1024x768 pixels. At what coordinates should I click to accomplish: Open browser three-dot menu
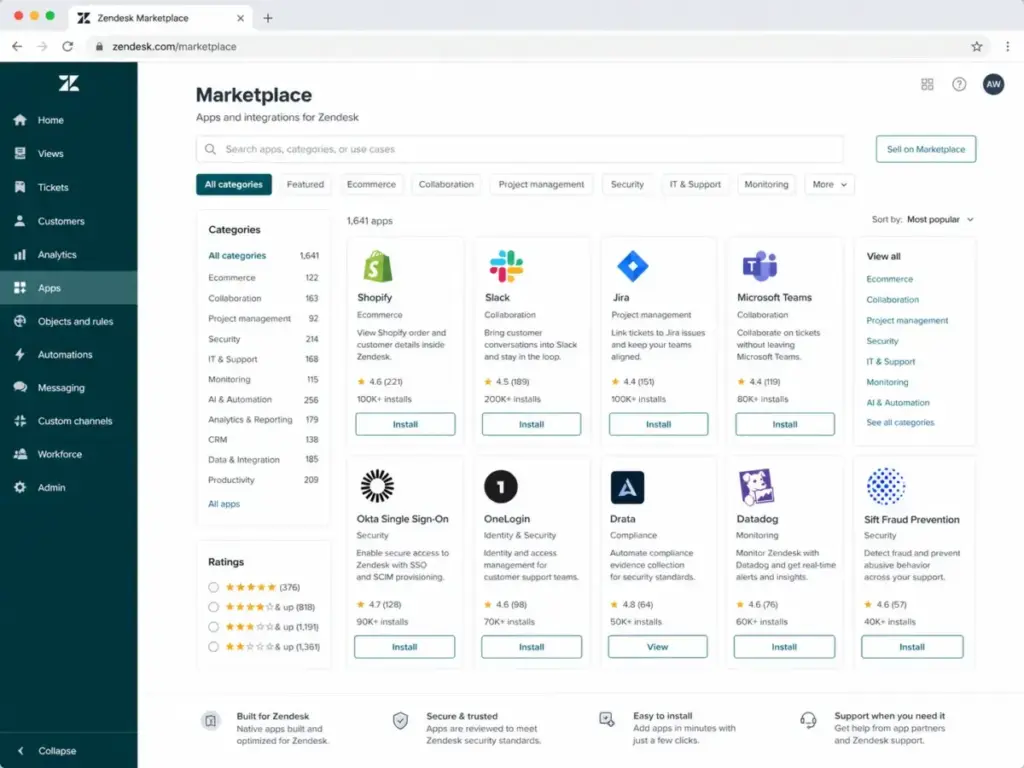(1008, 46)
